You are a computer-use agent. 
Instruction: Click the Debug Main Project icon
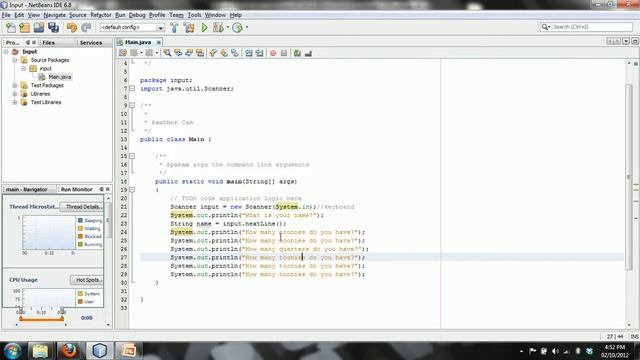coord(218,27)
